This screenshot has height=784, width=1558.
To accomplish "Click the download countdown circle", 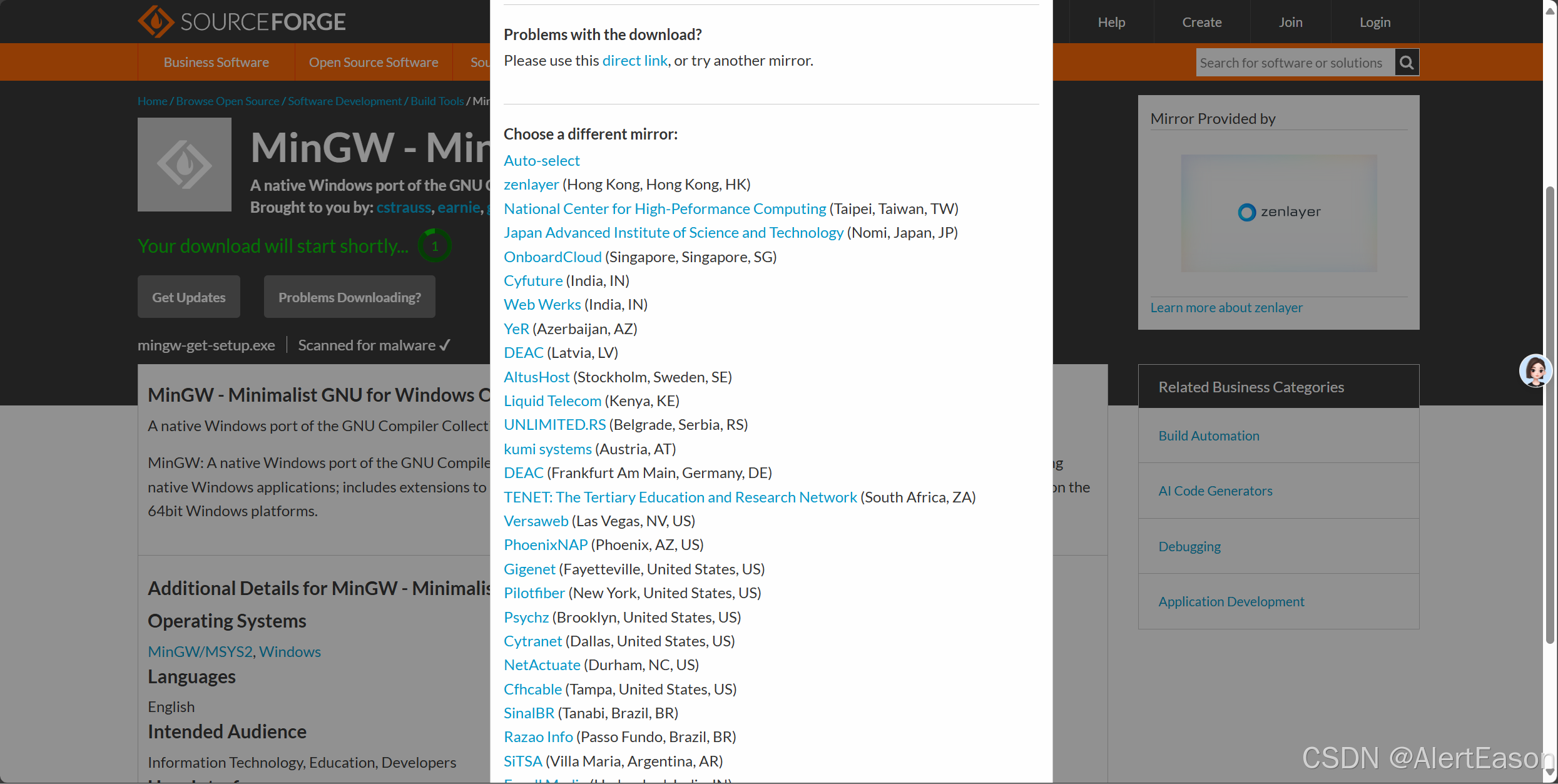I will click(435, 246).
